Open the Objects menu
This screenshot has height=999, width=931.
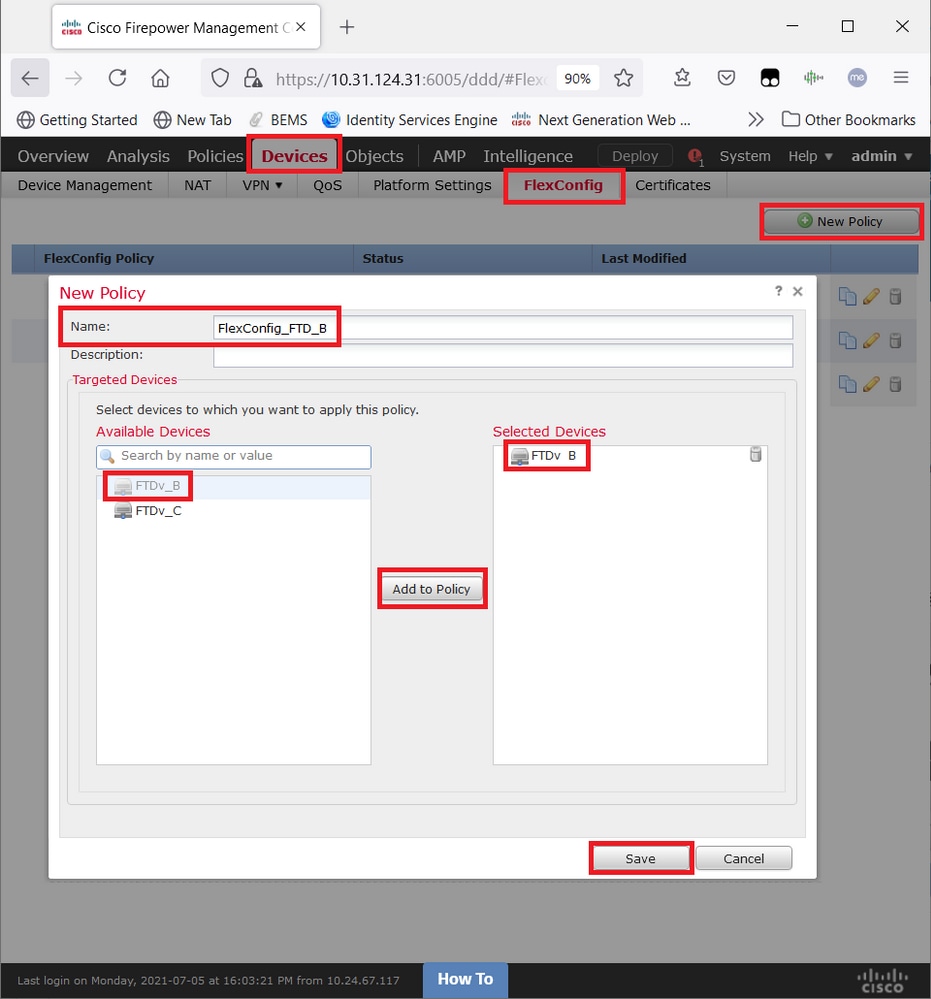[x=375, y=156]
